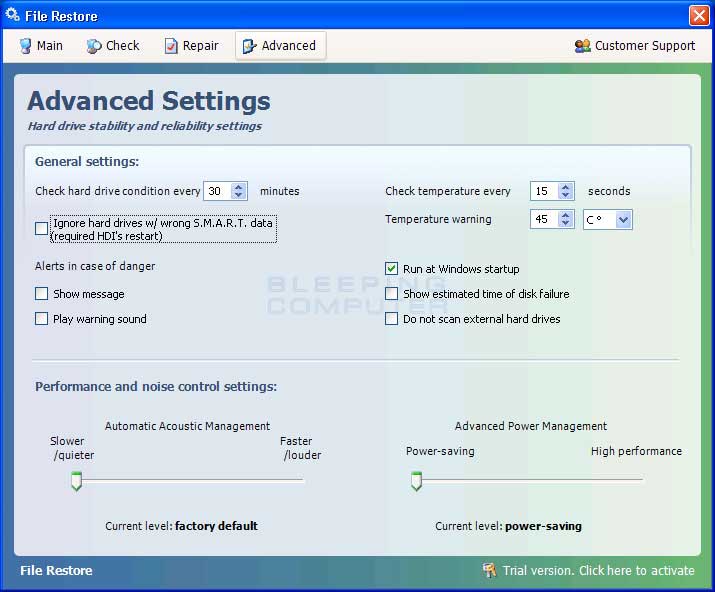The width and height of the screenshot is (715, 592).
Task: Raise Temperature warning value with up arrow
Action: pos(565,215)
